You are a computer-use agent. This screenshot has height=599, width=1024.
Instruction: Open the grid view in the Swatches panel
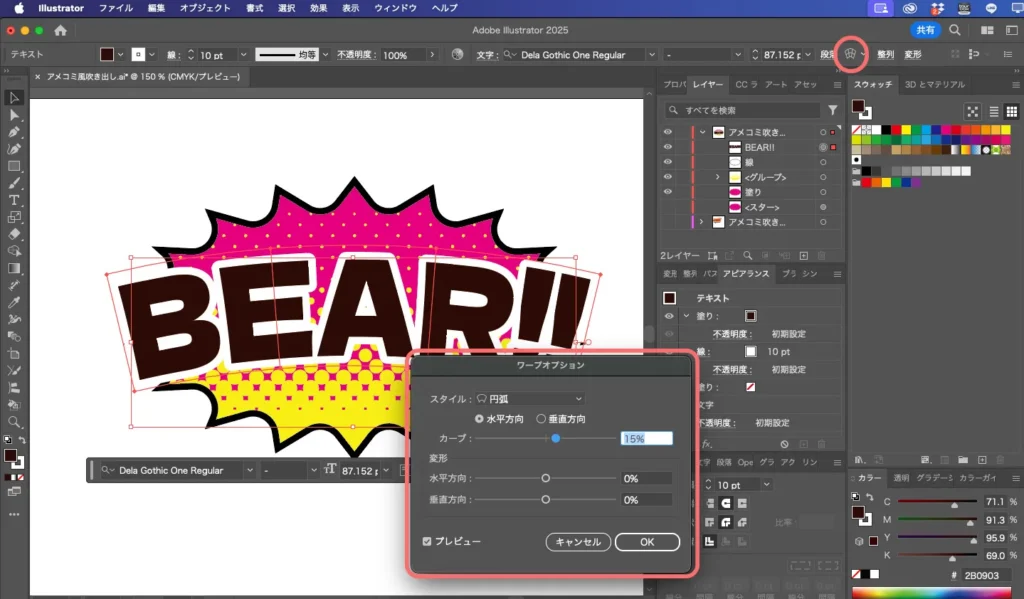tap(1011, 112)
